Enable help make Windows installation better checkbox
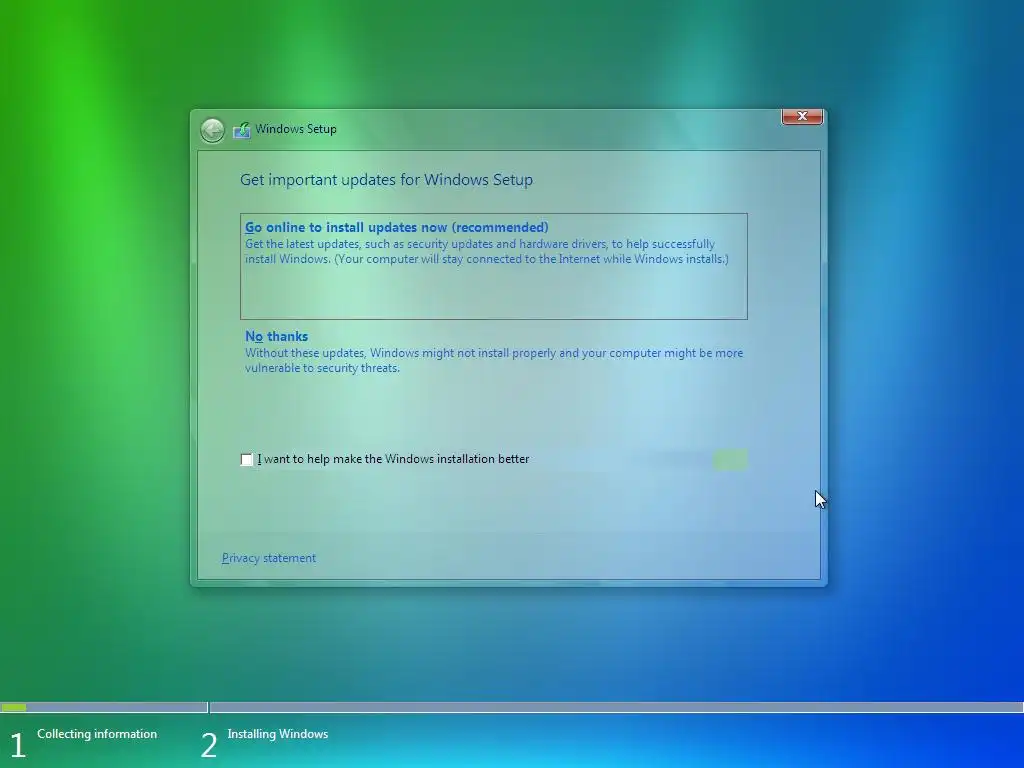This screenshot has height=768, width=1024. pos(246,460)
